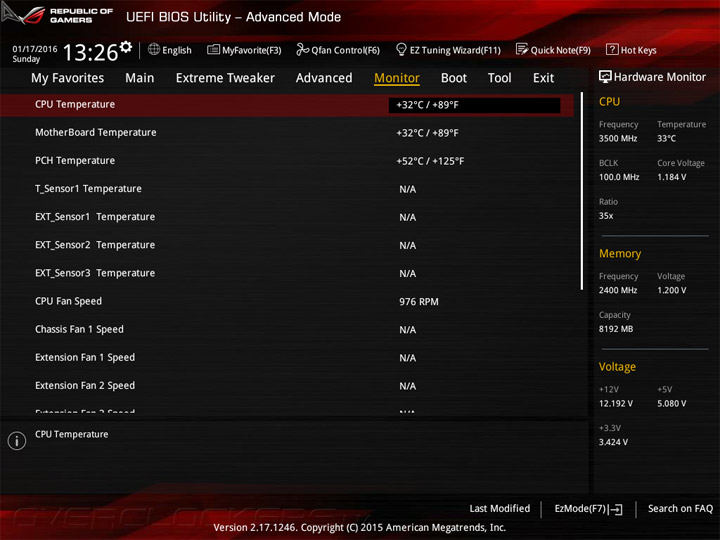720x540 pixels.
Task: Open the Main tab
Action: (x=140, y=78)
